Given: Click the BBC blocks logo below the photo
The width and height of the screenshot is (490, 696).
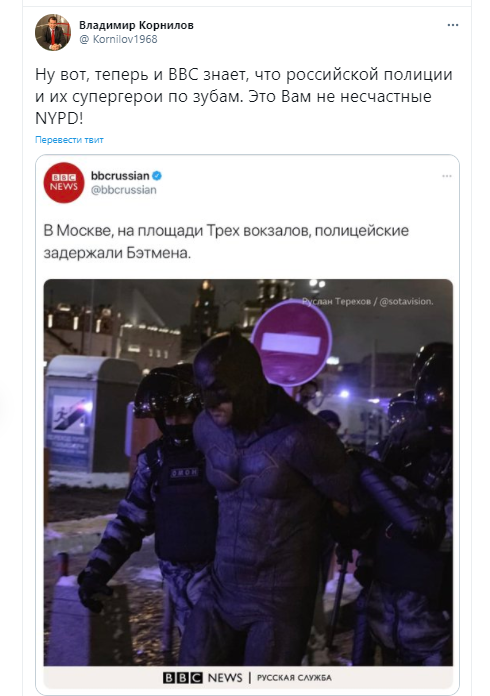Looking at the screenshot, I should point(182,678).
